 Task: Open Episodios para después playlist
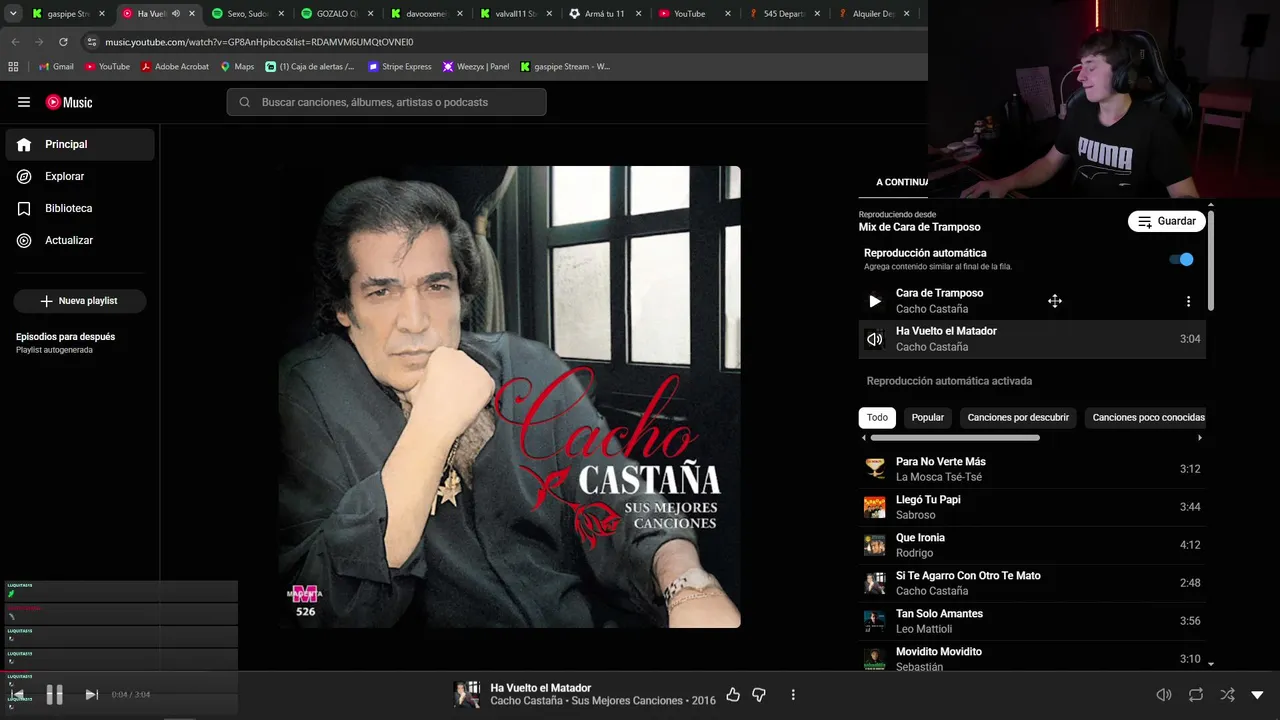tap(66, 343)
